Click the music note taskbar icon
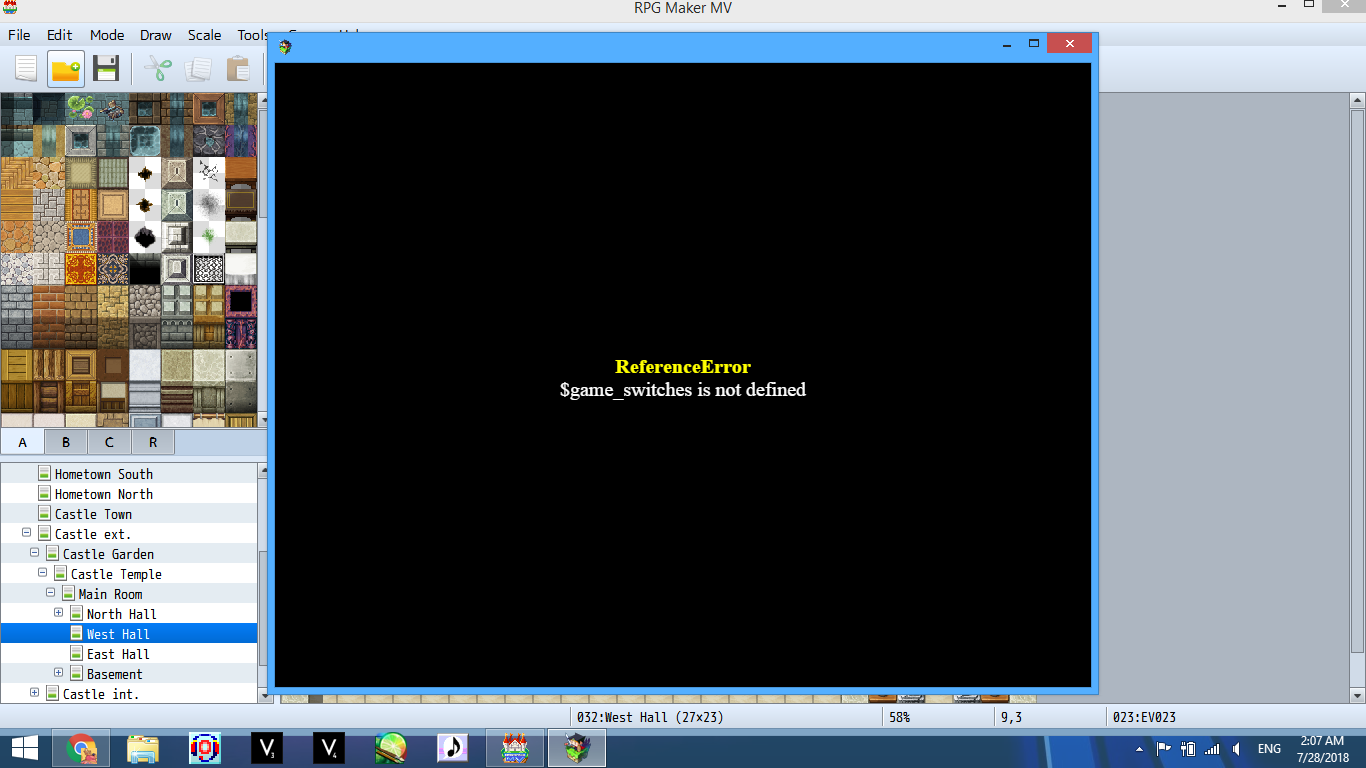The width and height of the screenshot is (1366, 768). pyautogui.click(x=453, y=748)
